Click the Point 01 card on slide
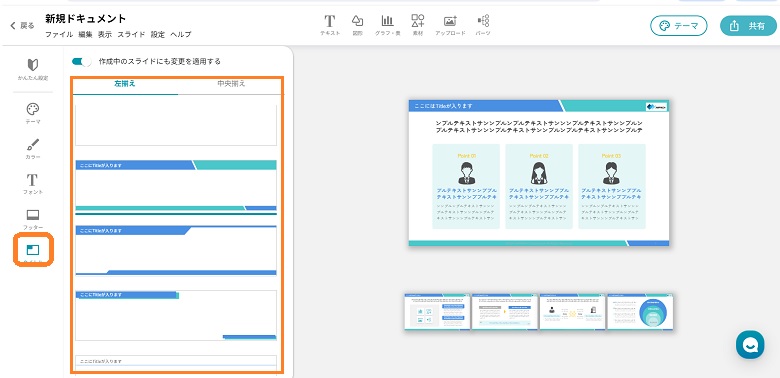 pyautogui.click(x=466, y=187)
